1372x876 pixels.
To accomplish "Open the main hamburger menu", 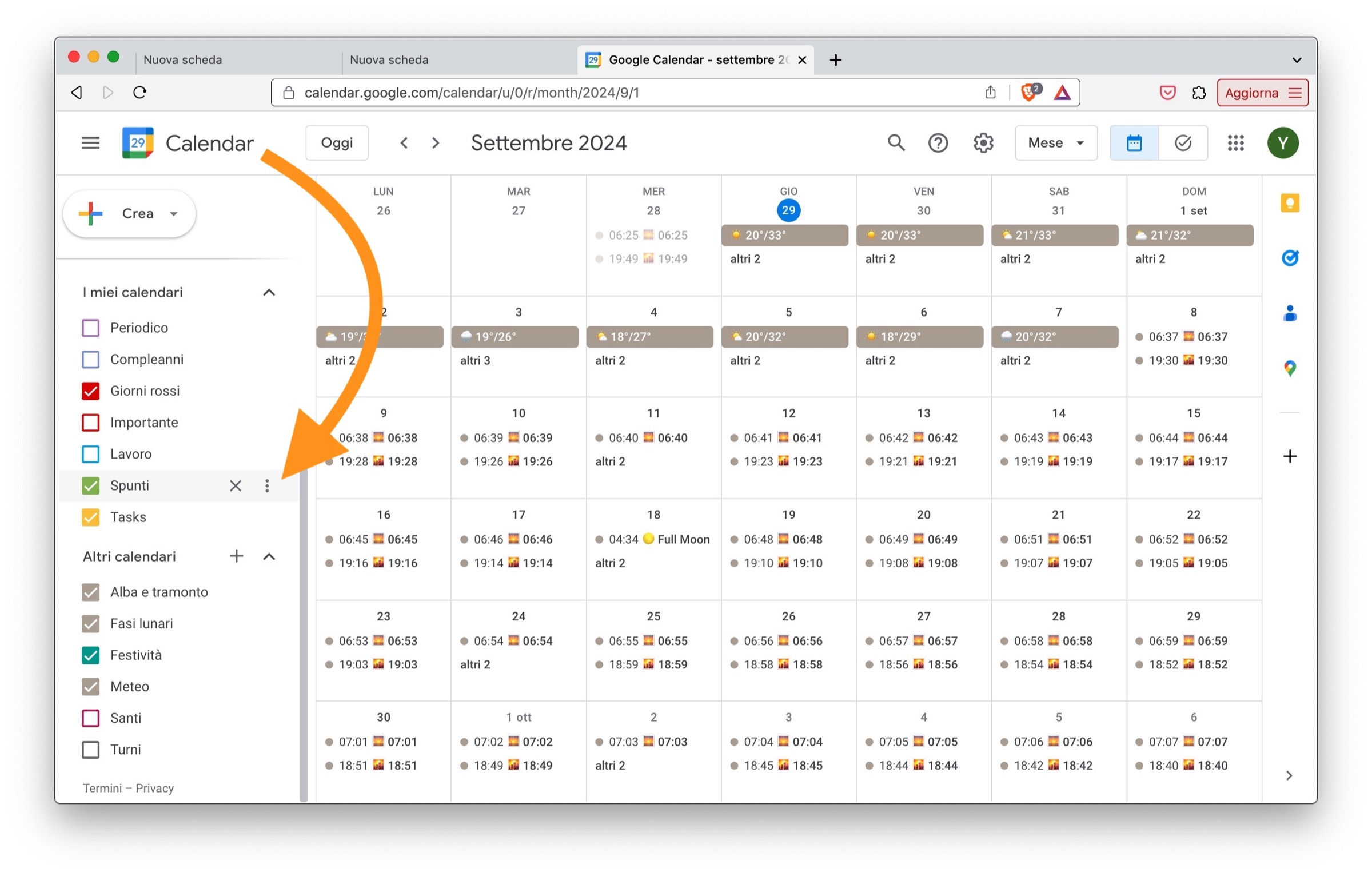I will (x=90, y=142).
